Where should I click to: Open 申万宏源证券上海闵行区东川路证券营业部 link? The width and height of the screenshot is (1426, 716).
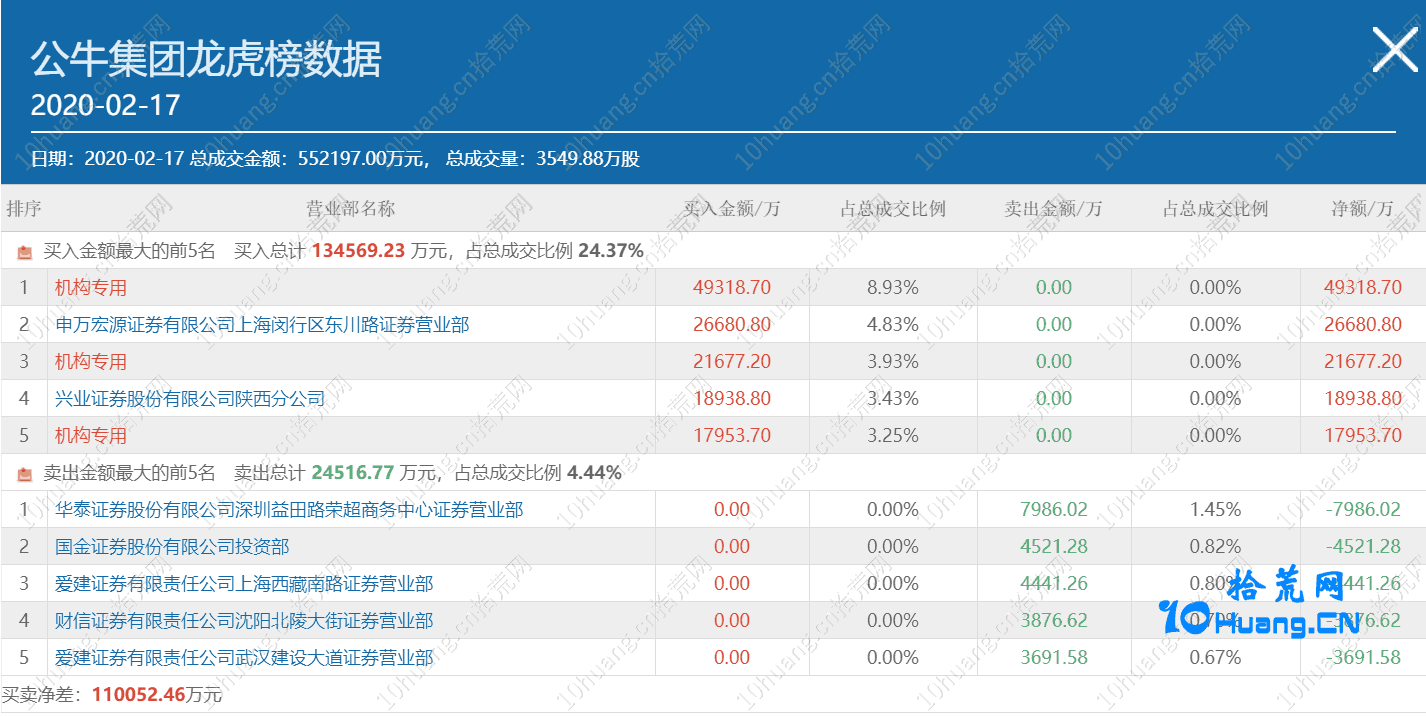click(x=262, y=325)
